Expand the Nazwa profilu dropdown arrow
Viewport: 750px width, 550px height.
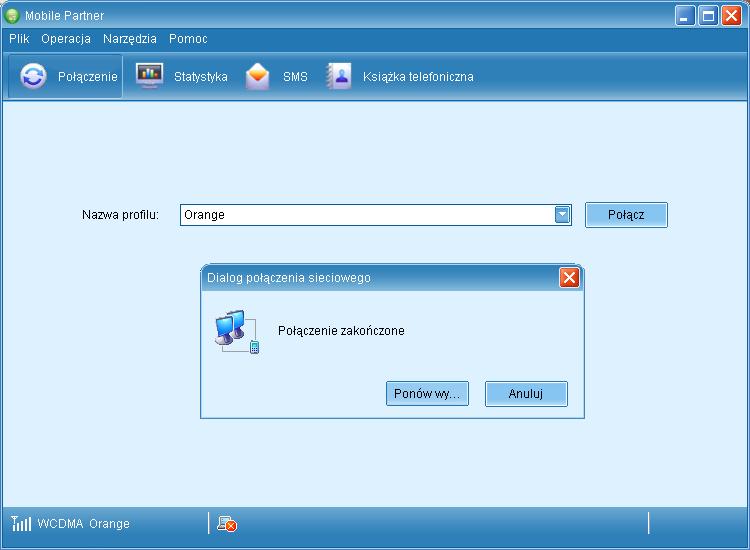point(562,215)
